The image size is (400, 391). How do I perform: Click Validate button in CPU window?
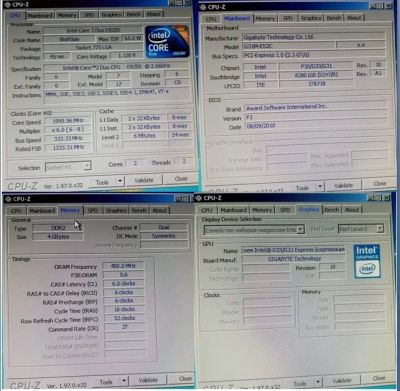[144, 180]
